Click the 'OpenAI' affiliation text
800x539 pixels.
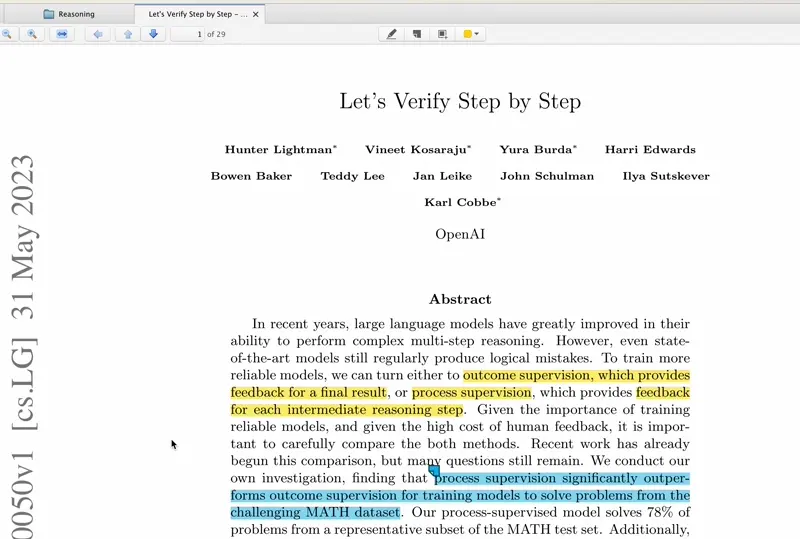tap(460, 234)
